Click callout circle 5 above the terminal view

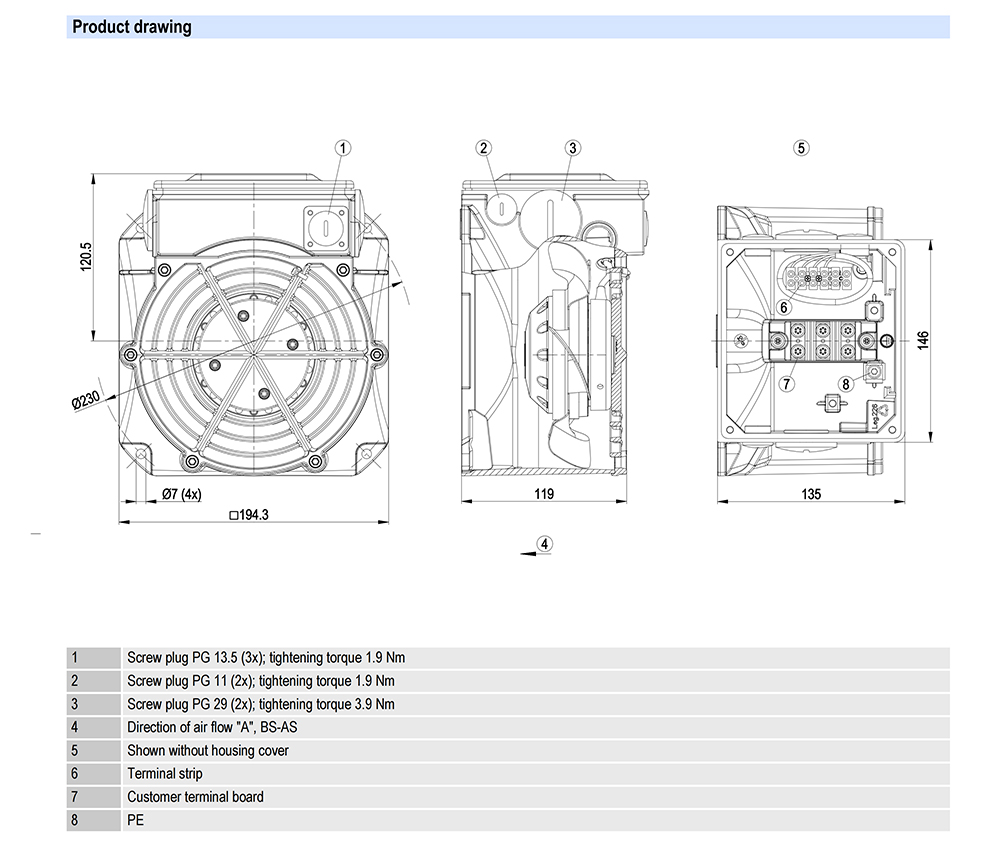[800, 148]
